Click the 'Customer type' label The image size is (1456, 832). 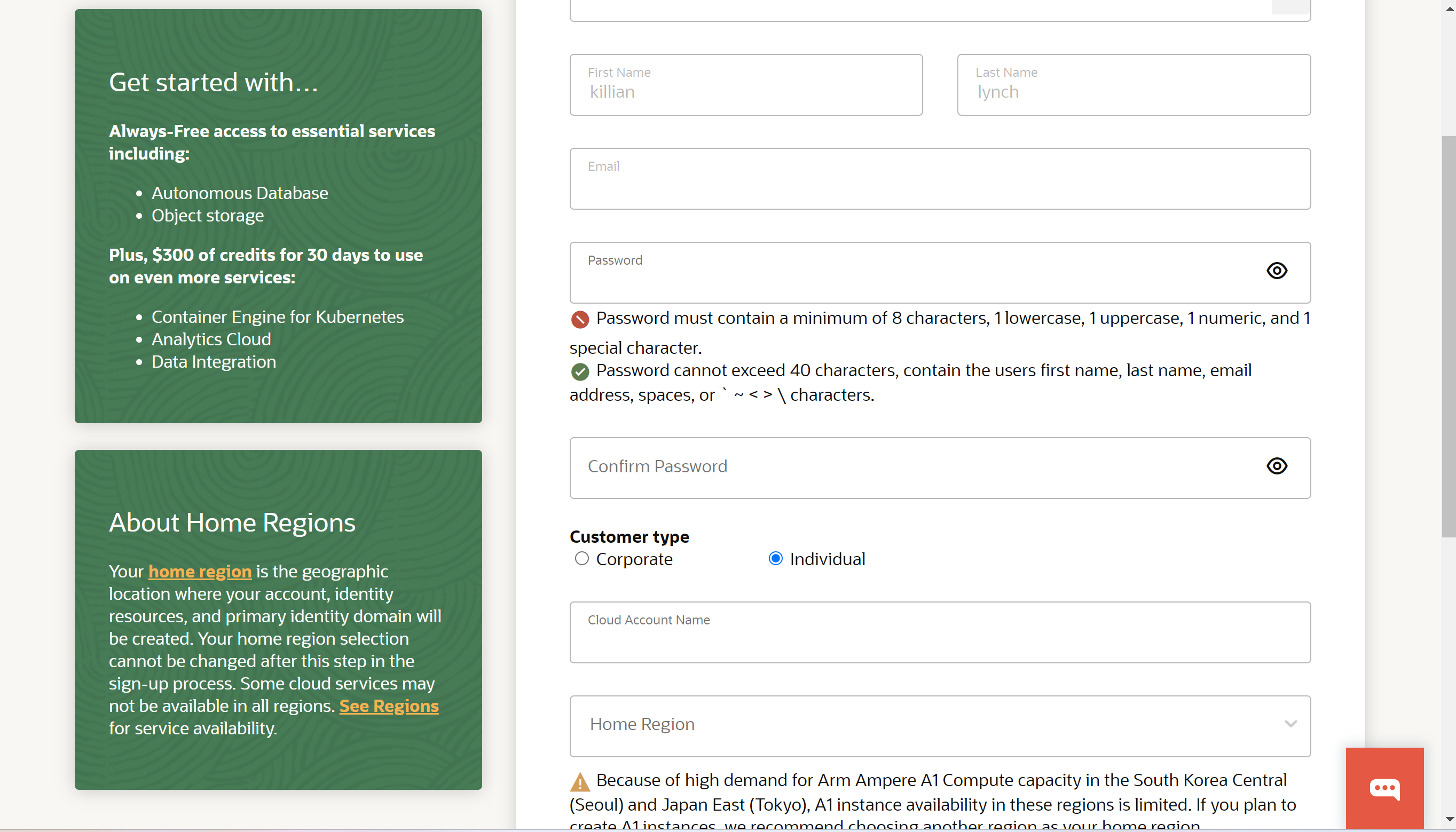629,536
